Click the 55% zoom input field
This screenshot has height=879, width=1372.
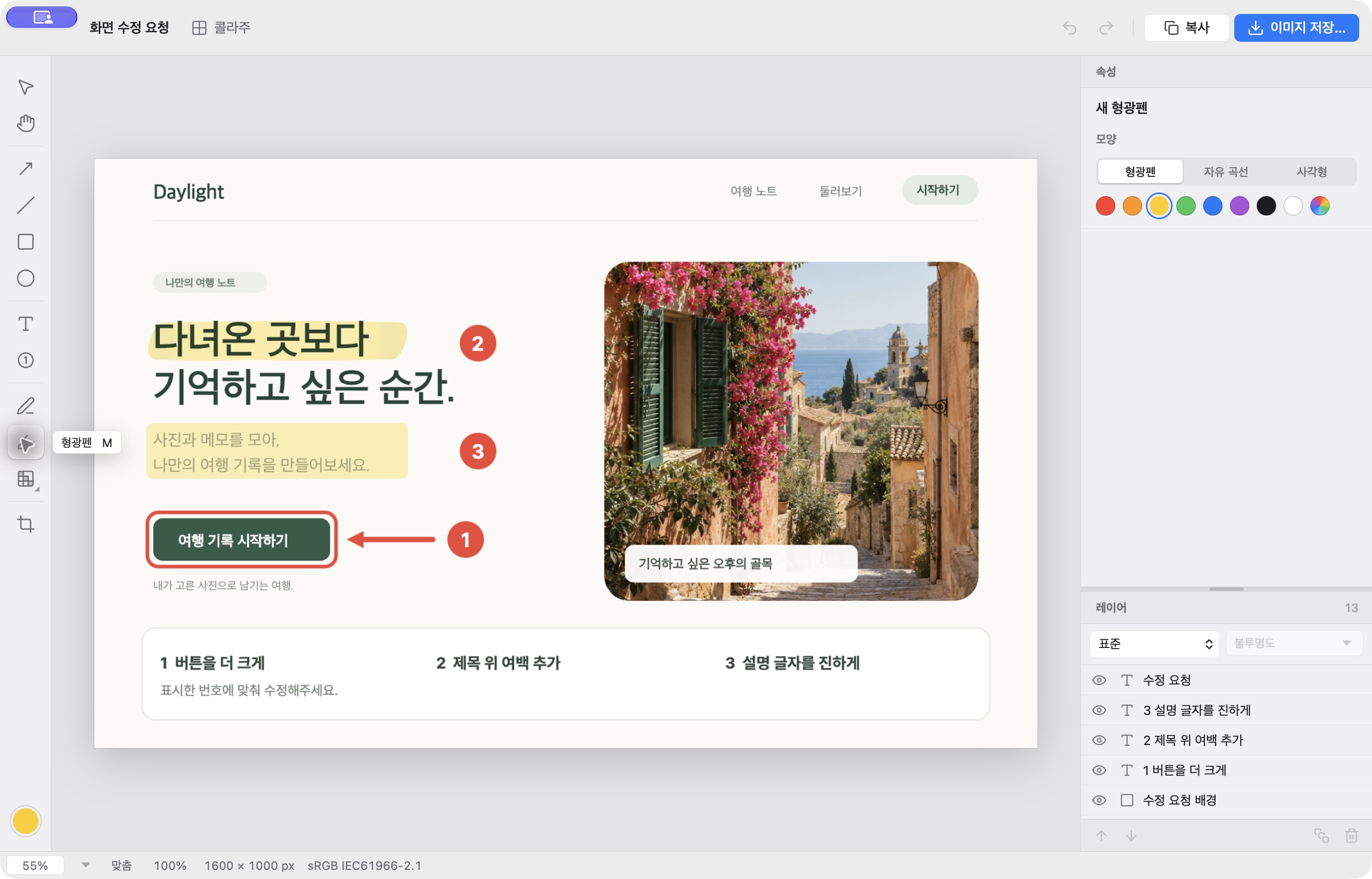(x=35, y=865)
